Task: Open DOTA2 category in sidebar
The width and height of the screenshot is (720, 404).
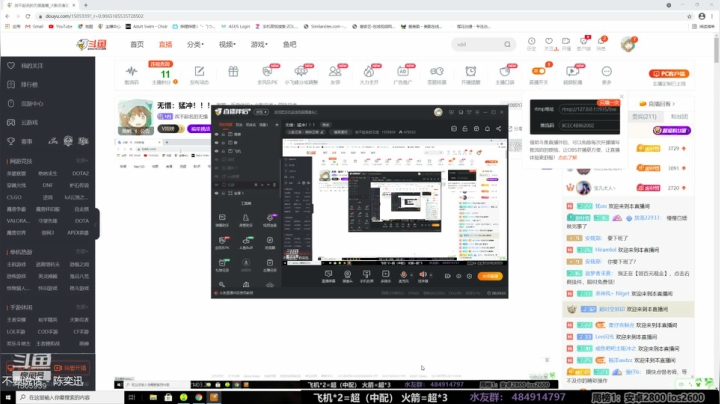Action: (x=80, y=174)
